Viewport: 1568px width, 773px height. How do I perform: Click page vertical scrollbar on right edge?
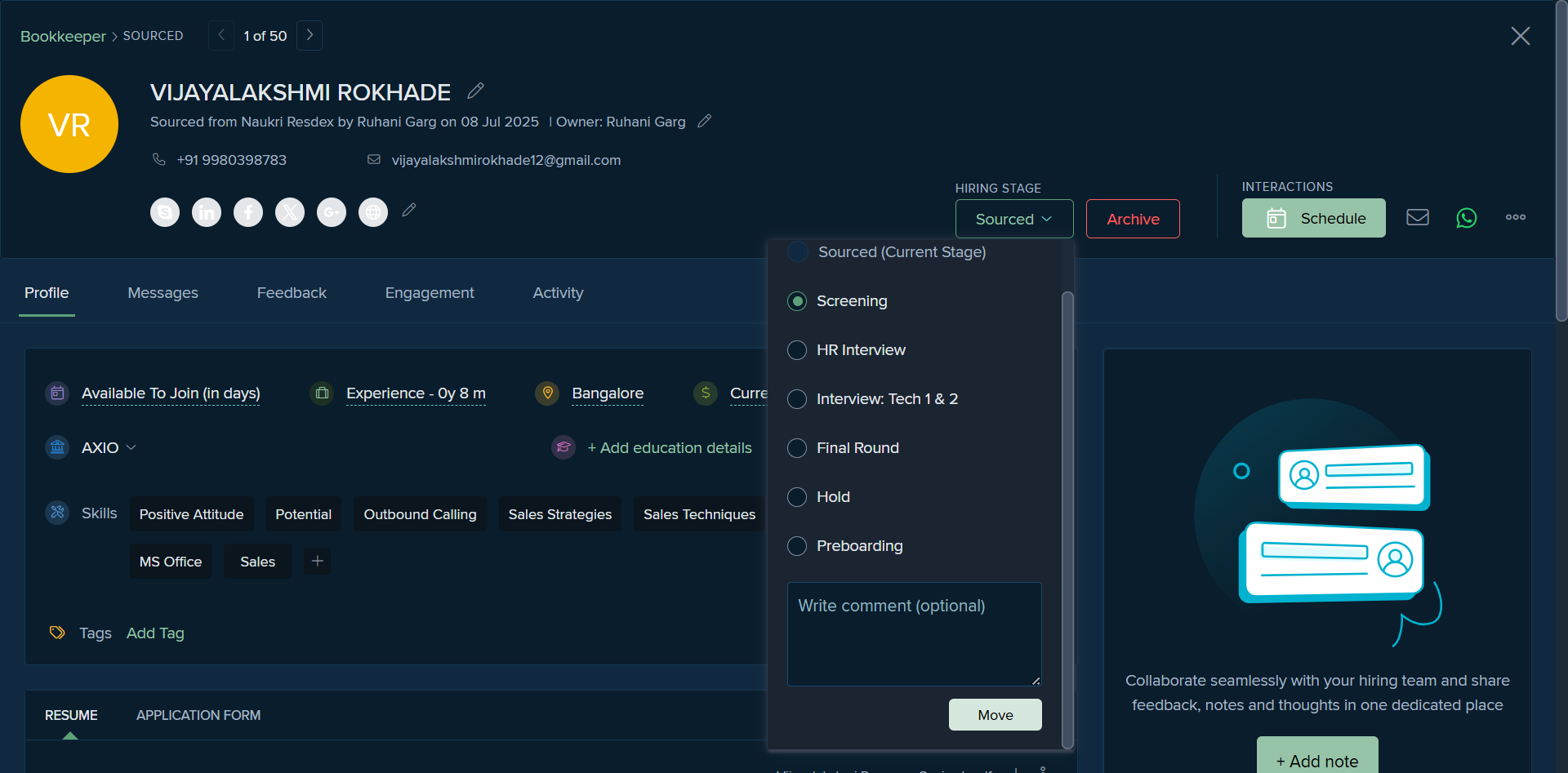1561,161
